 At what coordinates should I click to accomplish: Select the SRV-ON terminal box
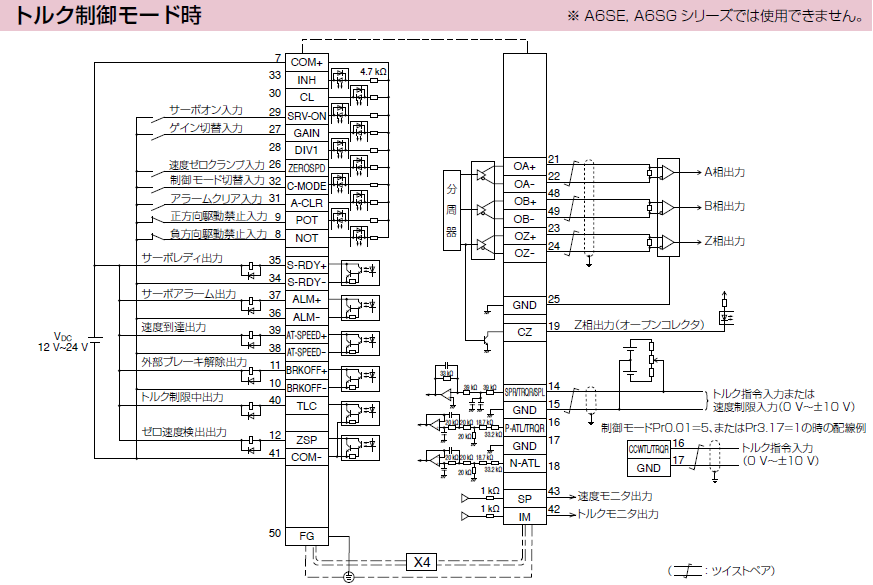[307, 116]
